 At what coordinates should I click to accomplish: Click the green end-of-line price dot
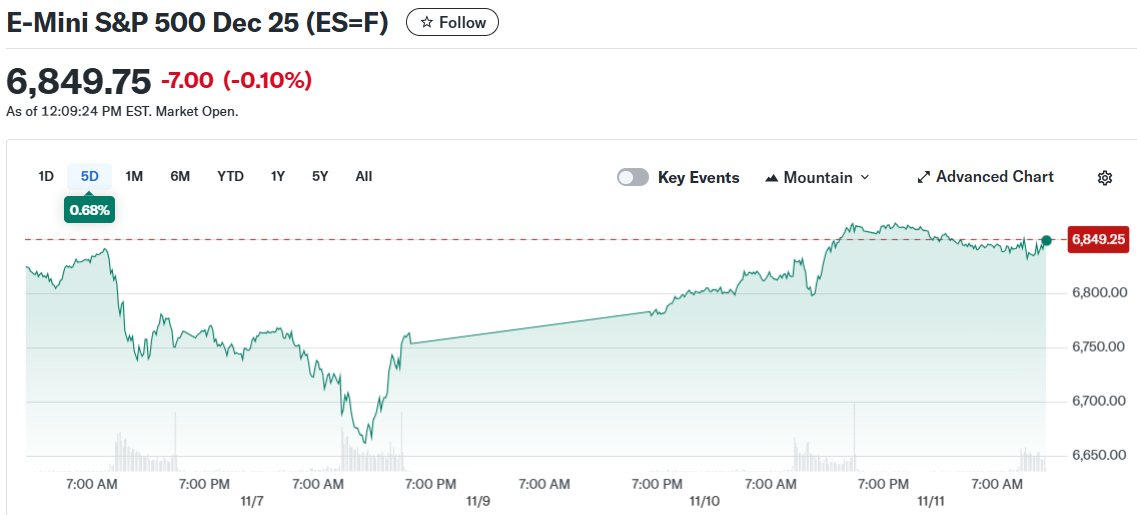(1046, 240)
